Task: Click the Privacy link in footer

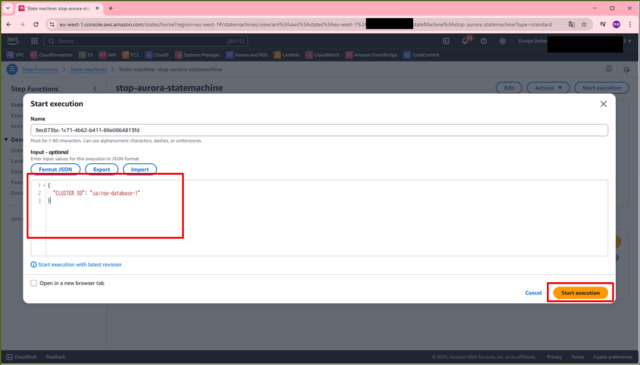Action: tap(554, 357)
